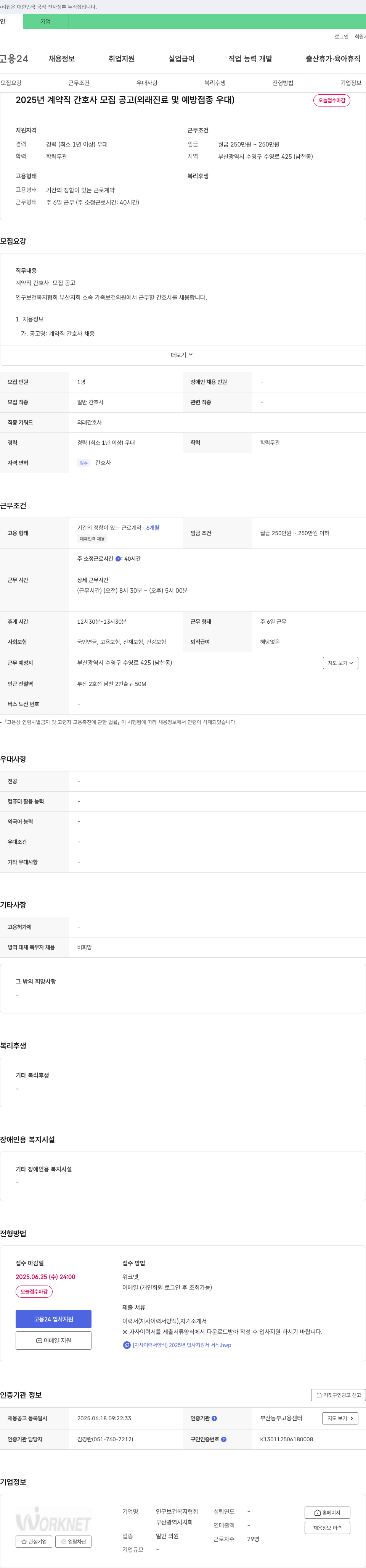Click the 부산 2호선 남천 2번출구 50M text
366x1568 pixels.
coord(112,684)
